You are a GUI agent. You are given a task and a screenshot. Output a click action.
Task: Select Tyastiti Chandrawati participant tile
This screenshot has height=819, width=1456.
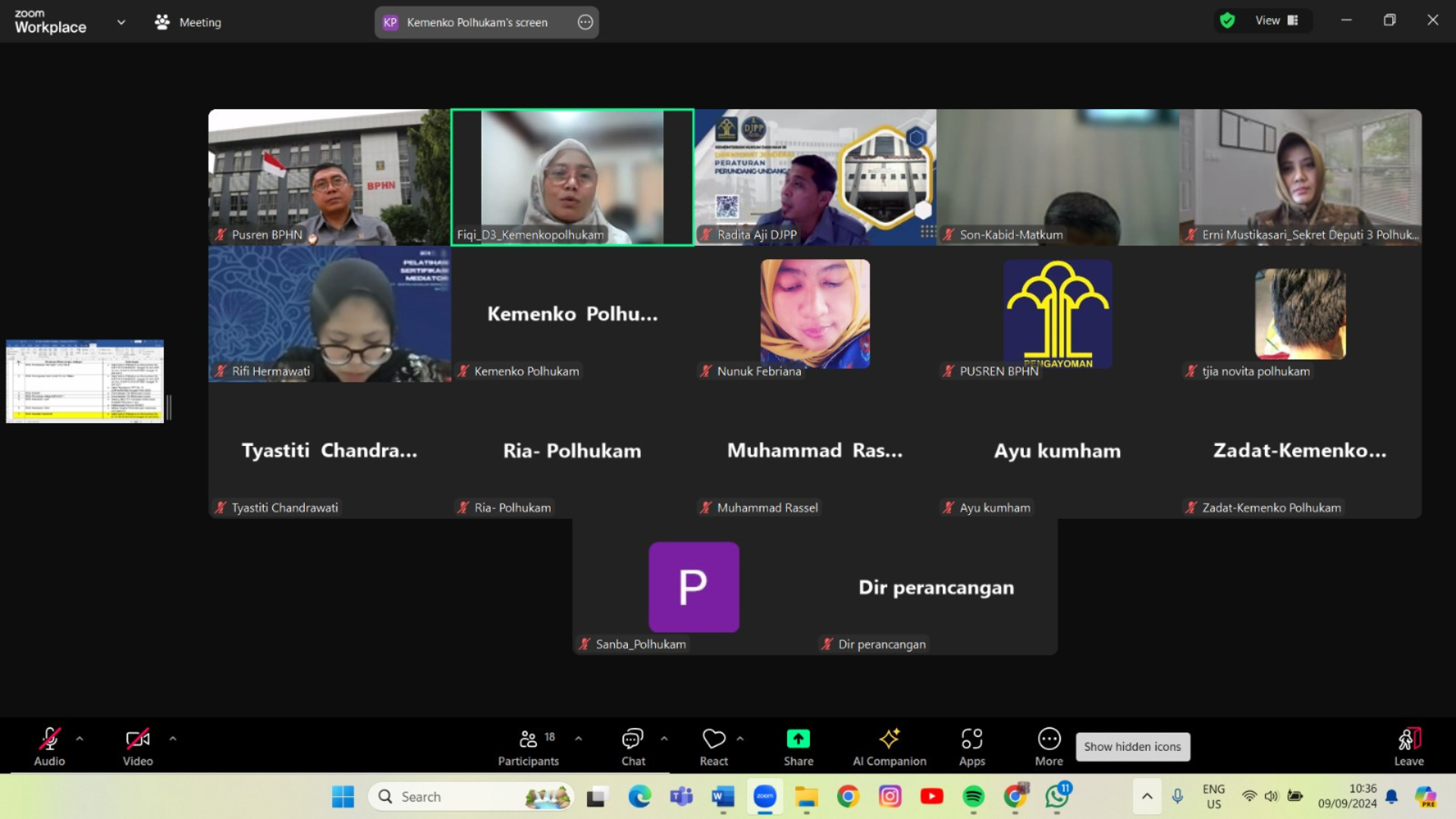(329, 450)
